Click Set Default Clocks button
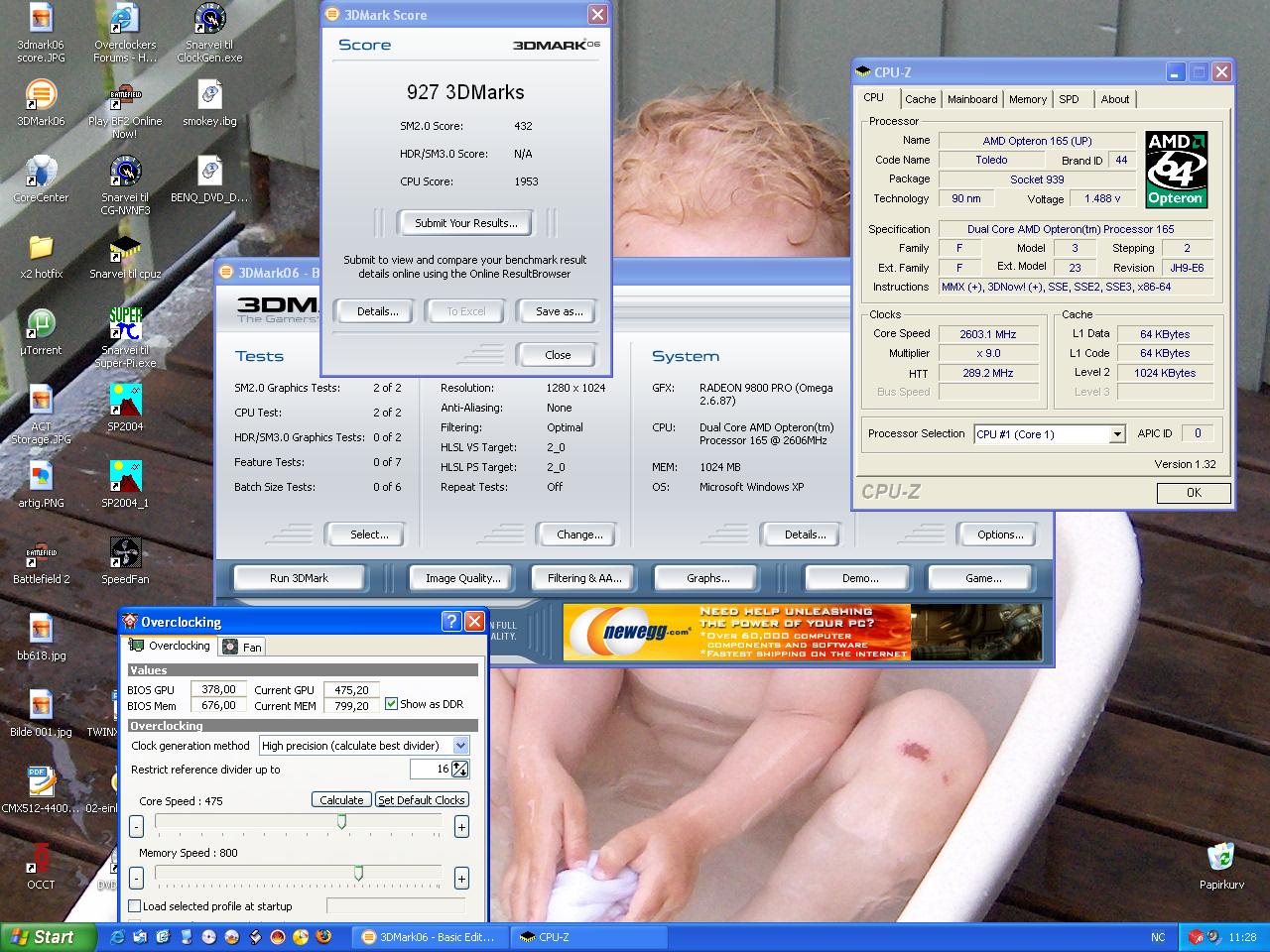This screenshot has width=1270, height=952. click(x=422, y=800)
